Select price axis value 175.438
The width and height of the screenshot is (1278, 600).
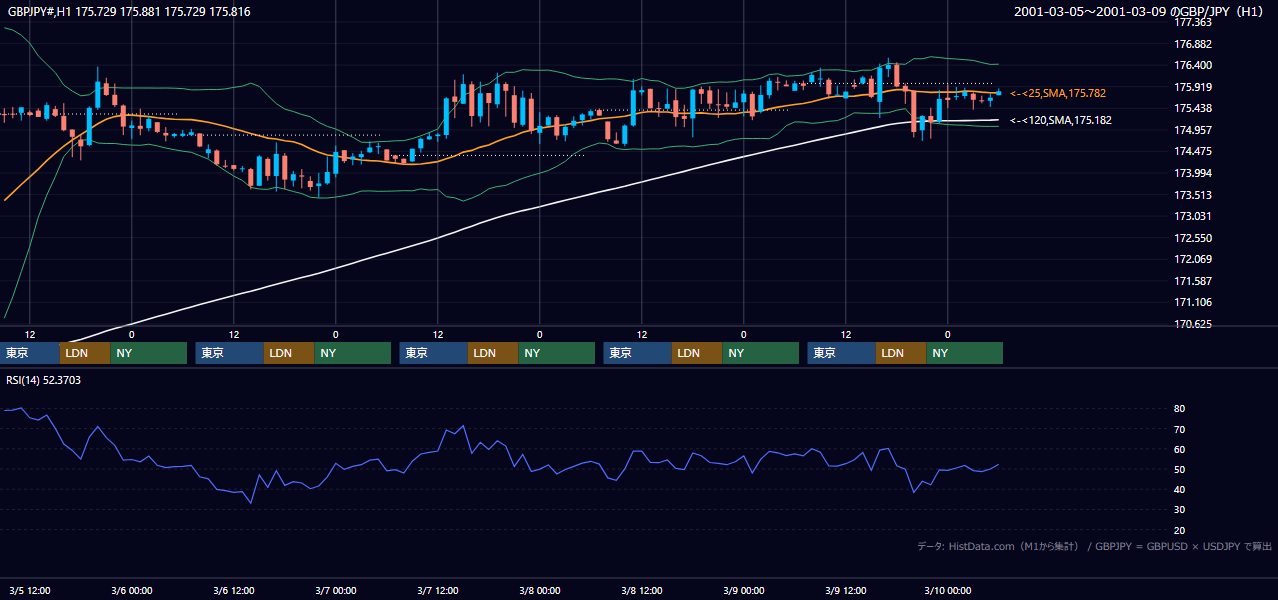pos(1193,108)
